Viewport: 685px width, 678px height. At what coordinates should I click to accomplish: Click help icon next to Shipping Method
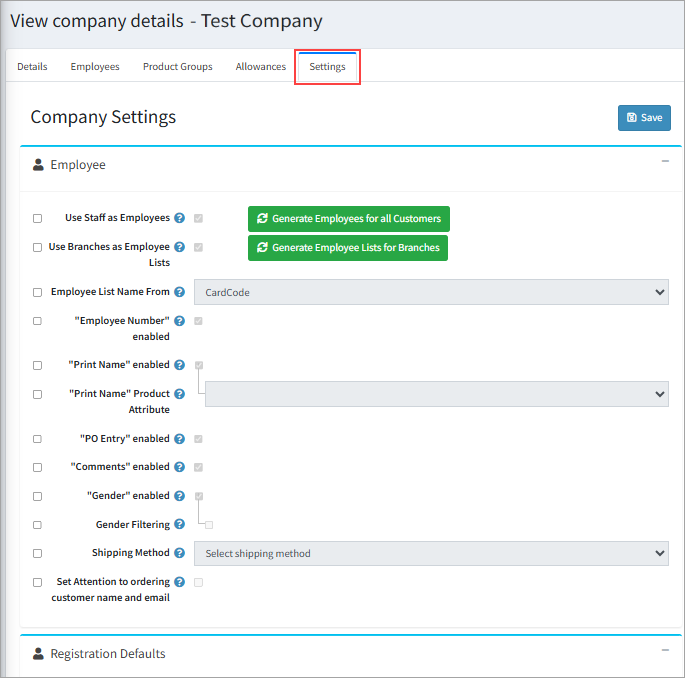pos(180,553)
